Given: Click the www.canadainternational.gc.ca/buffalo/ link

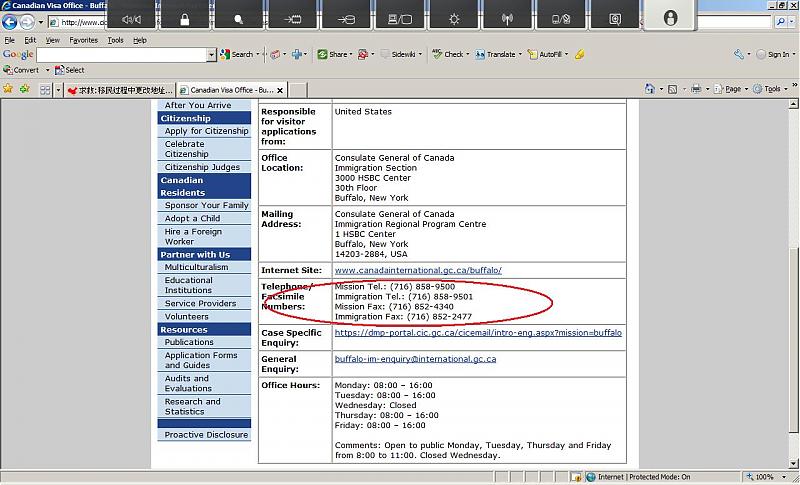Looking at the screenshot, I should (x=418, y=270).
